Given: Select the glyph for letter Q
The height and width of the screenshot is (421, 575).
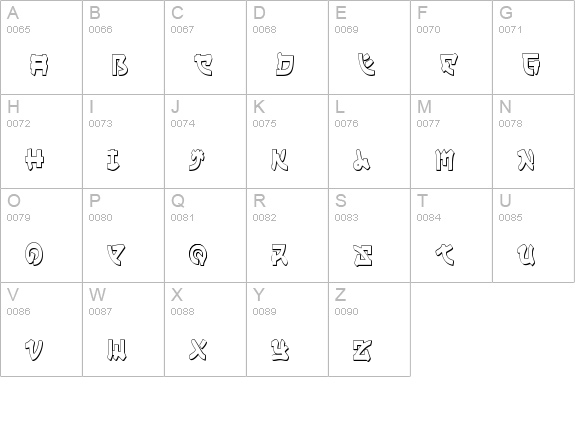Looking at the screenshot, I should click(198, 254).
